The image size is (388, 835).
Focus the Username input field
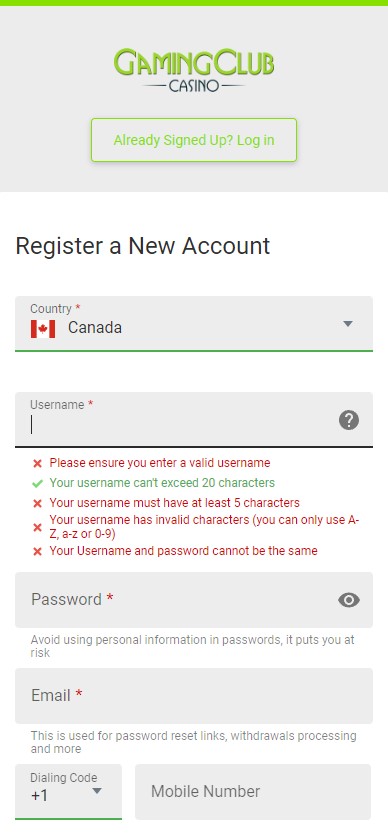click(194, 420)
